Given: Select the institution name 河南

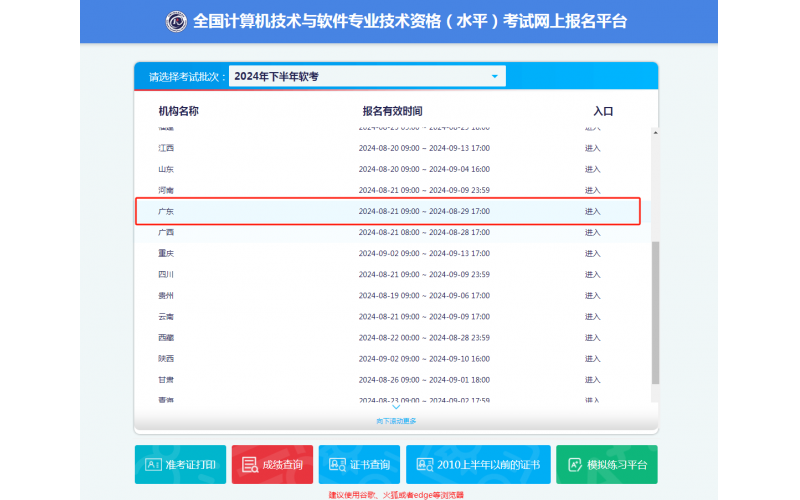Looking at the screenshot, I should (x=166, y=190).
